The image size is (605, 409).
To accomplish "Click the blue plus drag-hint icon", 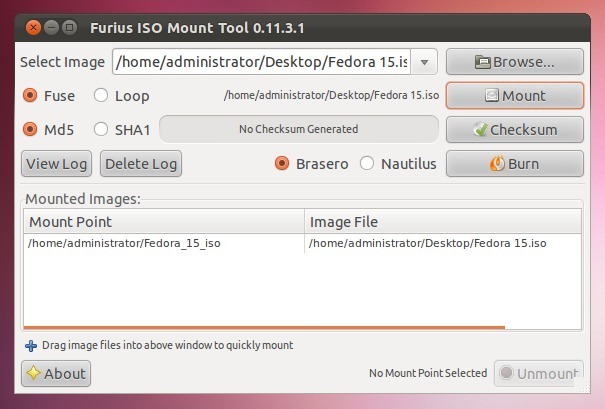I will 31,346.
